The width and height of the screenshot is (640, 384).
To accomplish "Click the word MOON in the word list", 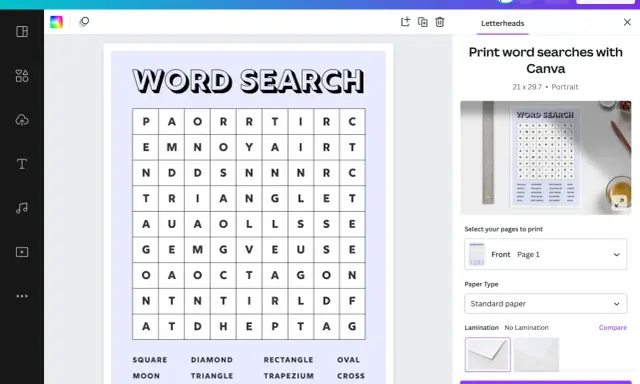I will click(x=146, y=376).
